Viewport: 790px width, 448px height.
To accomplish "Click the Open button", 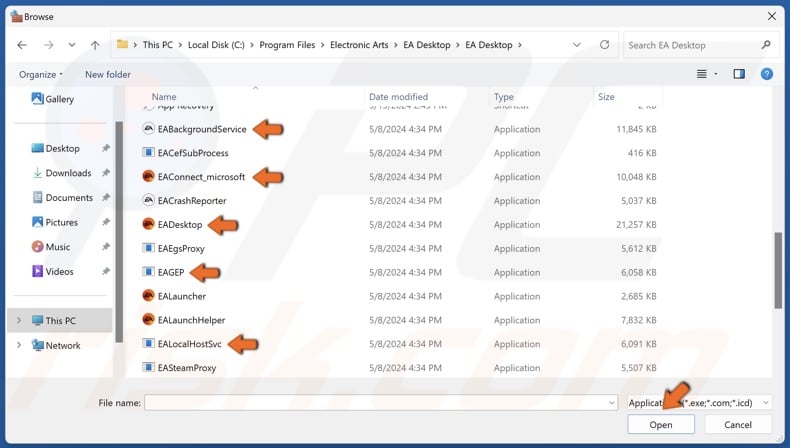I will (661, 425).
